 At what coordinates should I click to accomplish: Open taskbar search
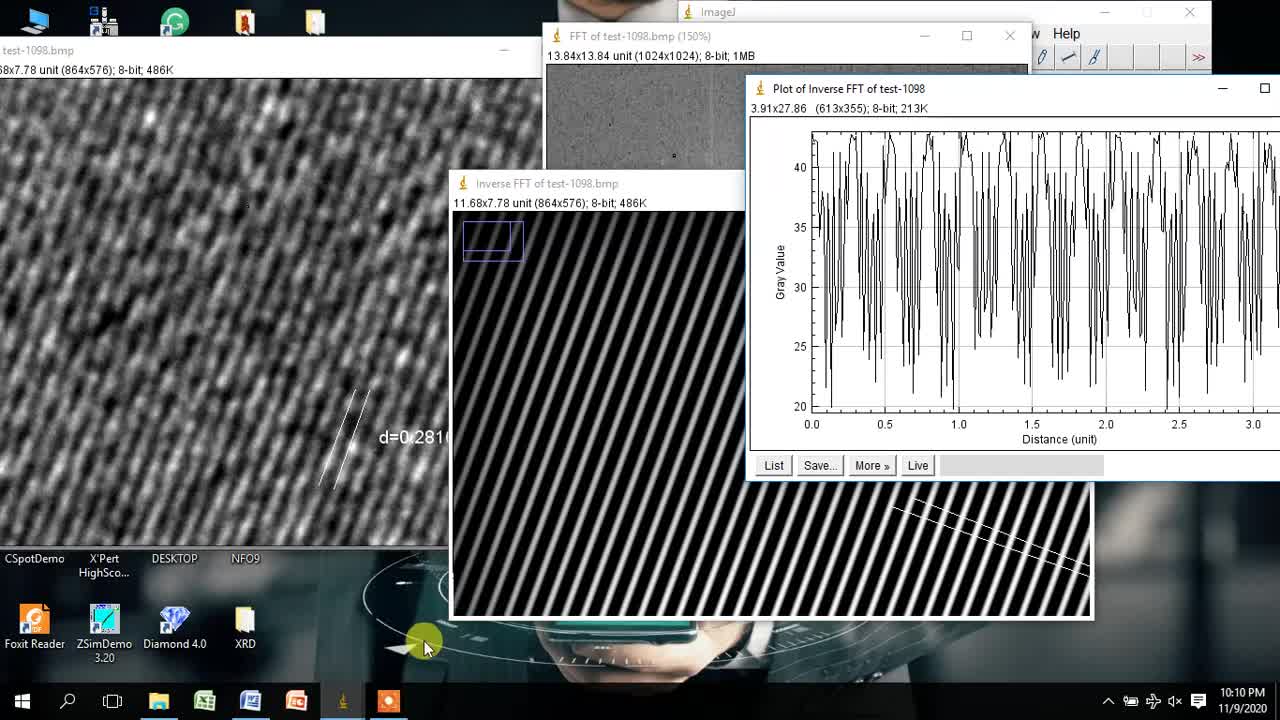point(68,701)
